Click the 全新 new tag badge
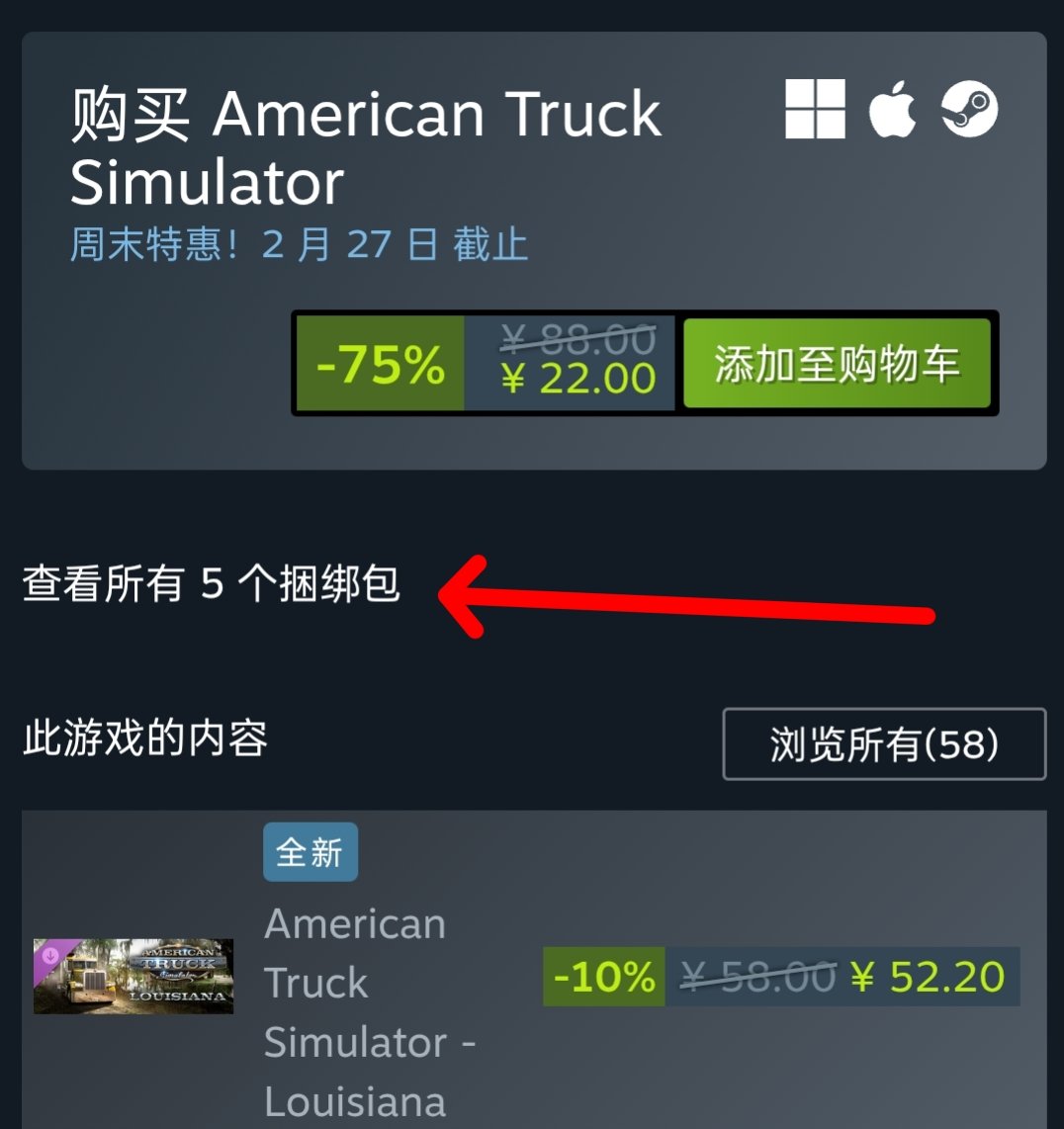 (310, 852)
